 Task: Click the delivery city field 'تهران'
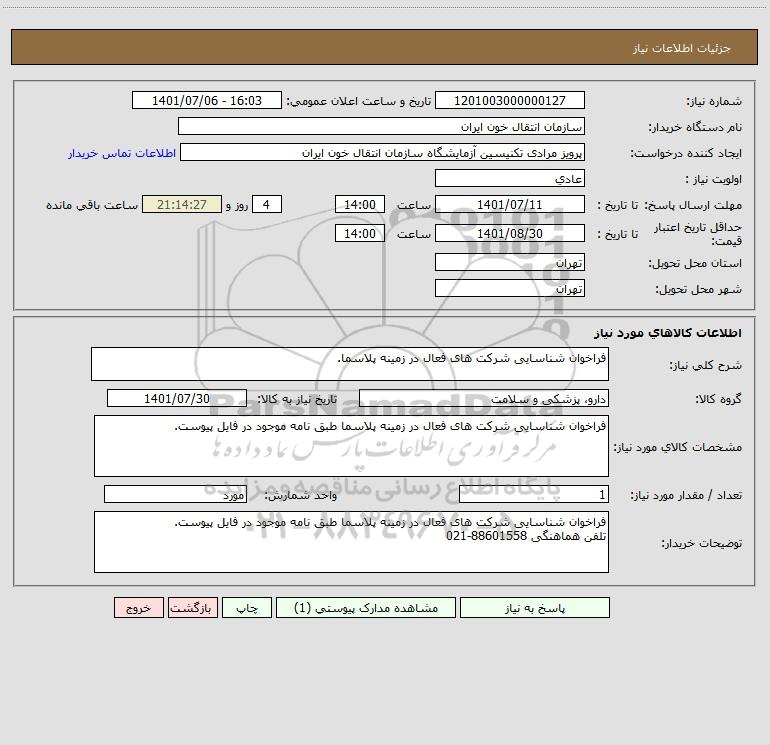510,288
